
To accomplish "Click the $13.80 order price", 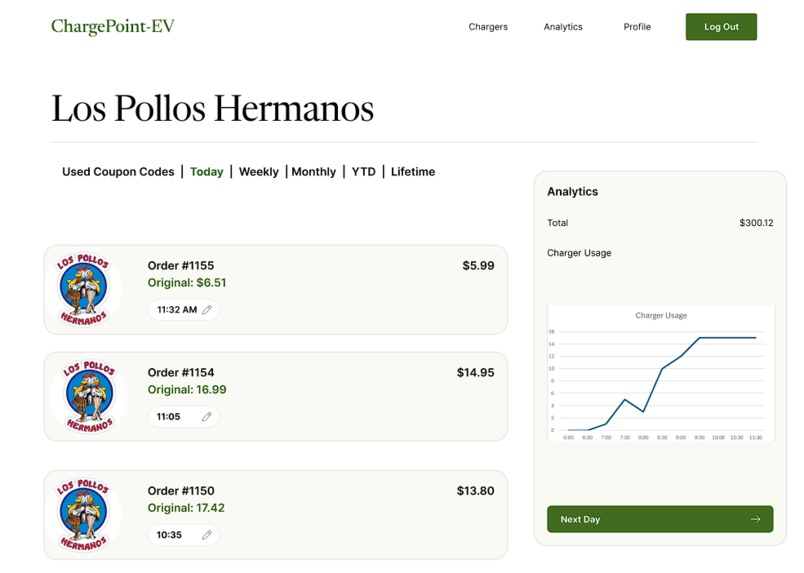I will click(x=475, y=491).
